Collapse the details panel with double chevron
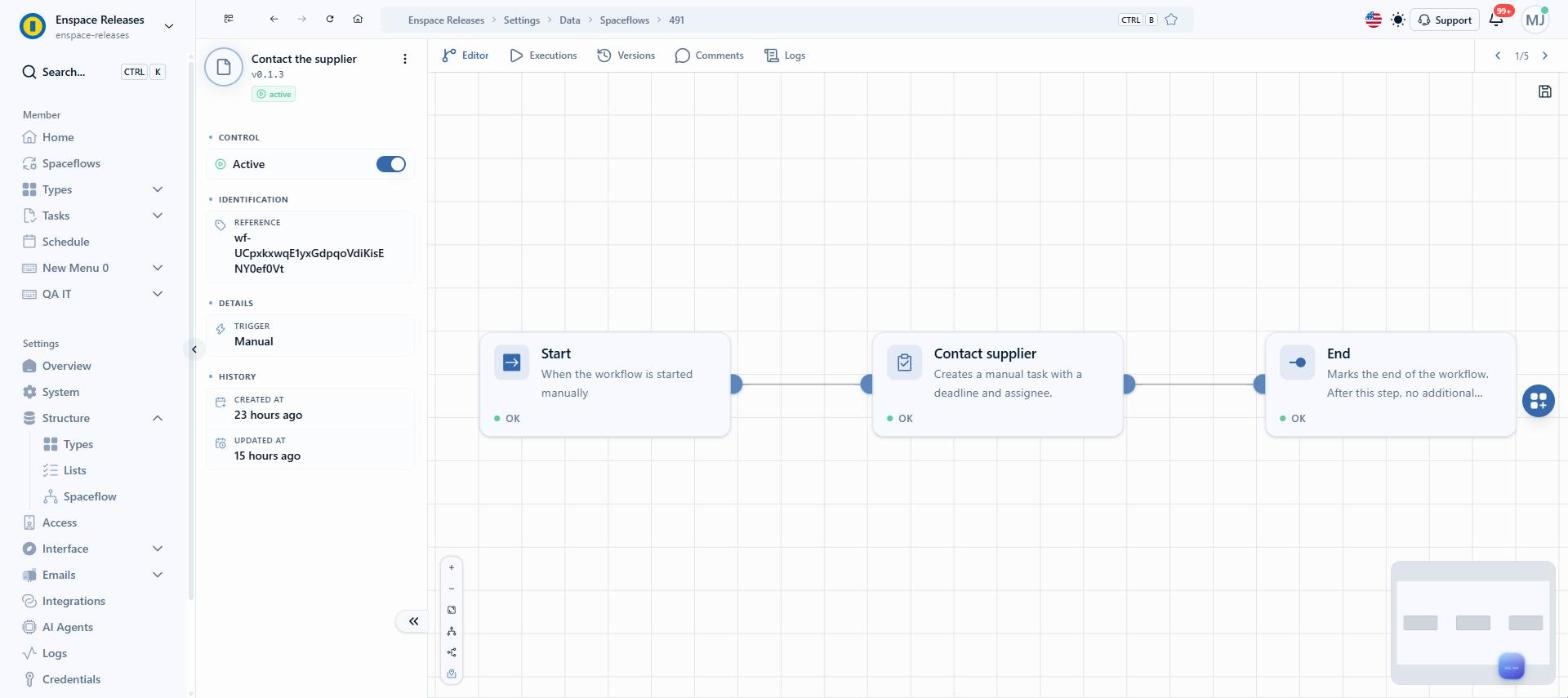 coord(413,621)
